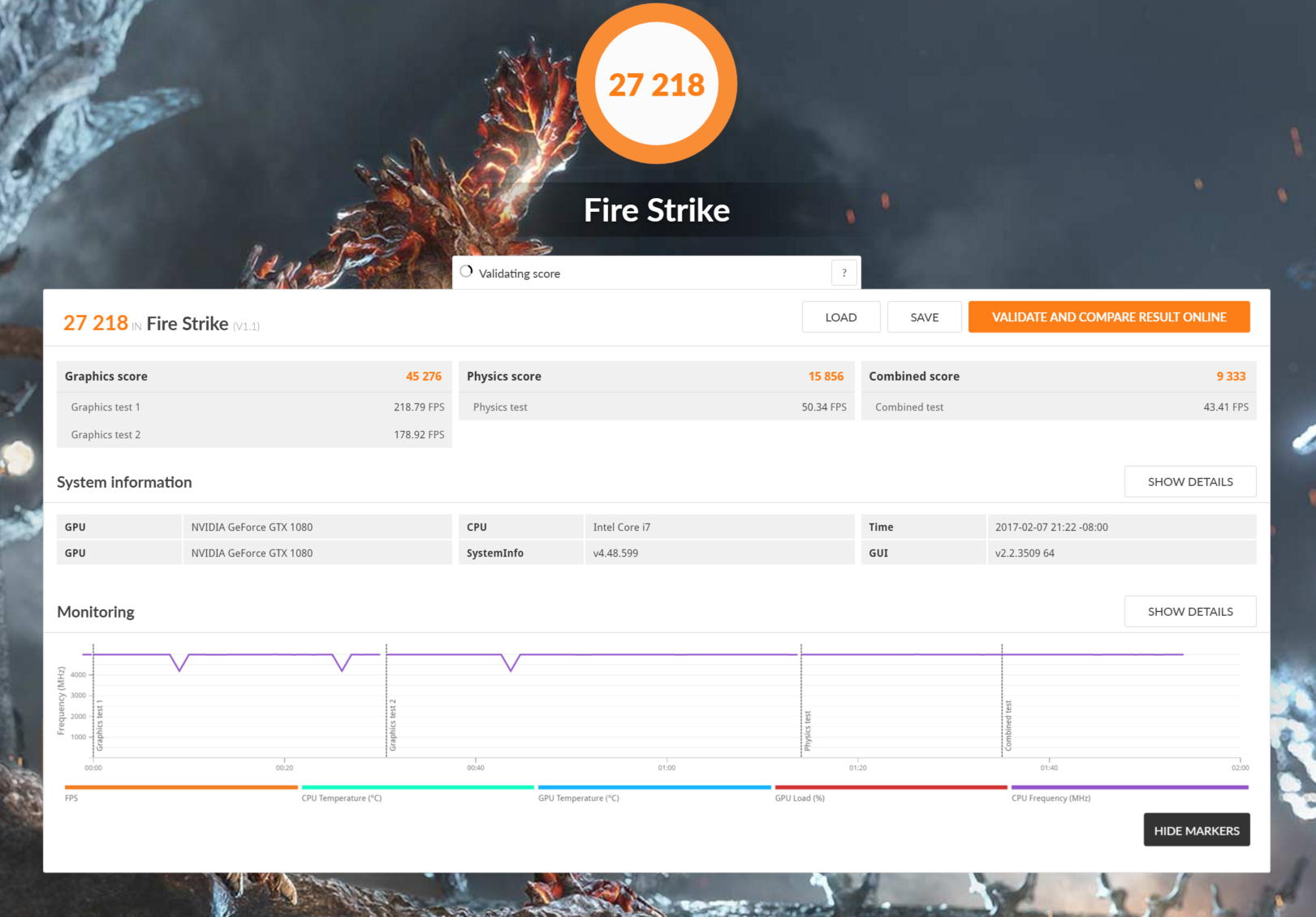The width and height of the screenshot is (1316, 917).
Task: Select the Graphics test 1 chart marker
Action: [x=100, y=727]
